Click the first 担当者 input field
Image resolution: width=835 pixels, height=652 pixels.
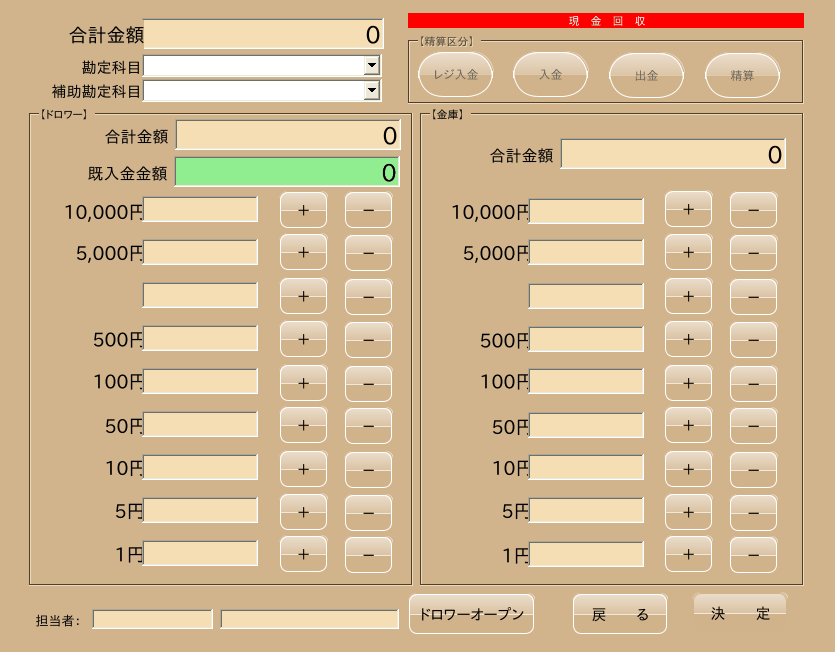coord(153,620)
